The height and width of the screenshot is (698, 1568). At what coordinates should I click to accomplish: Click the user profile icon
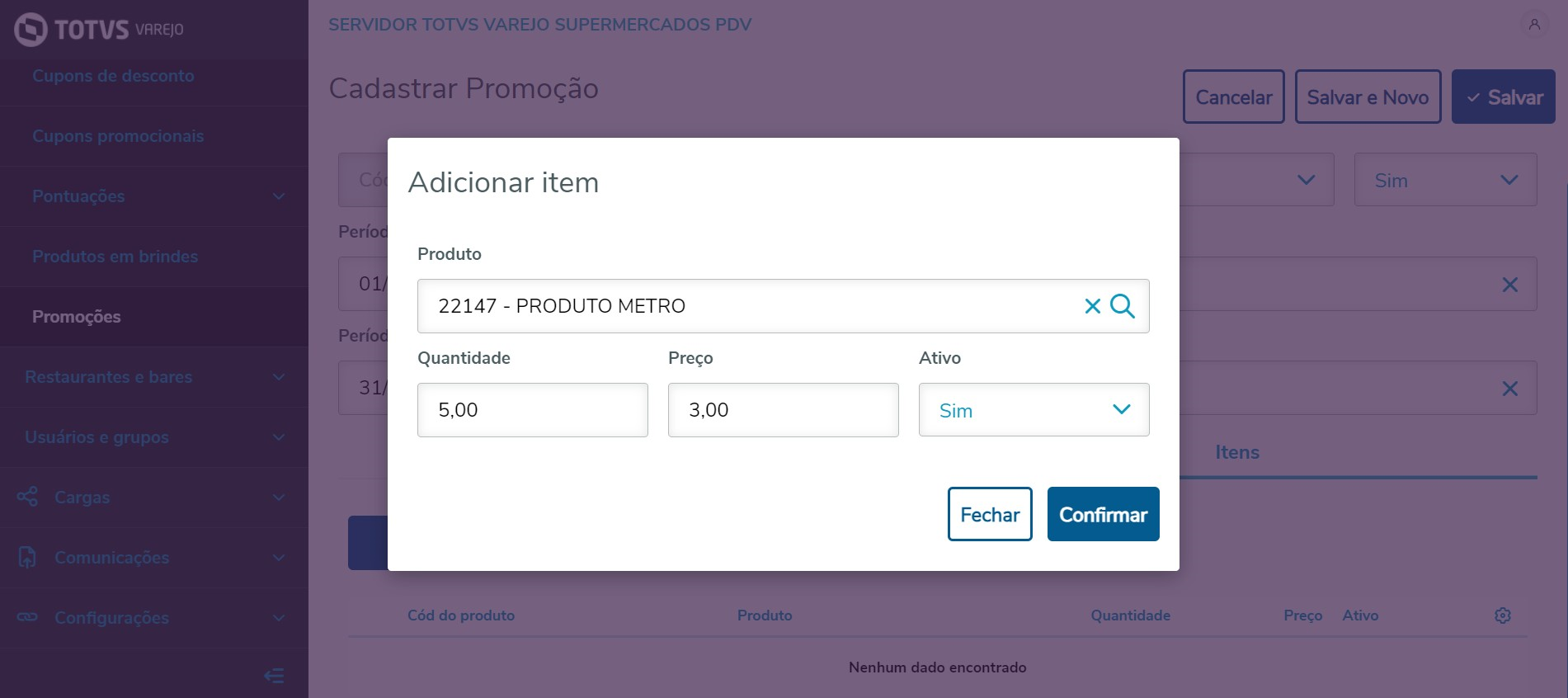coord(1534,25)
